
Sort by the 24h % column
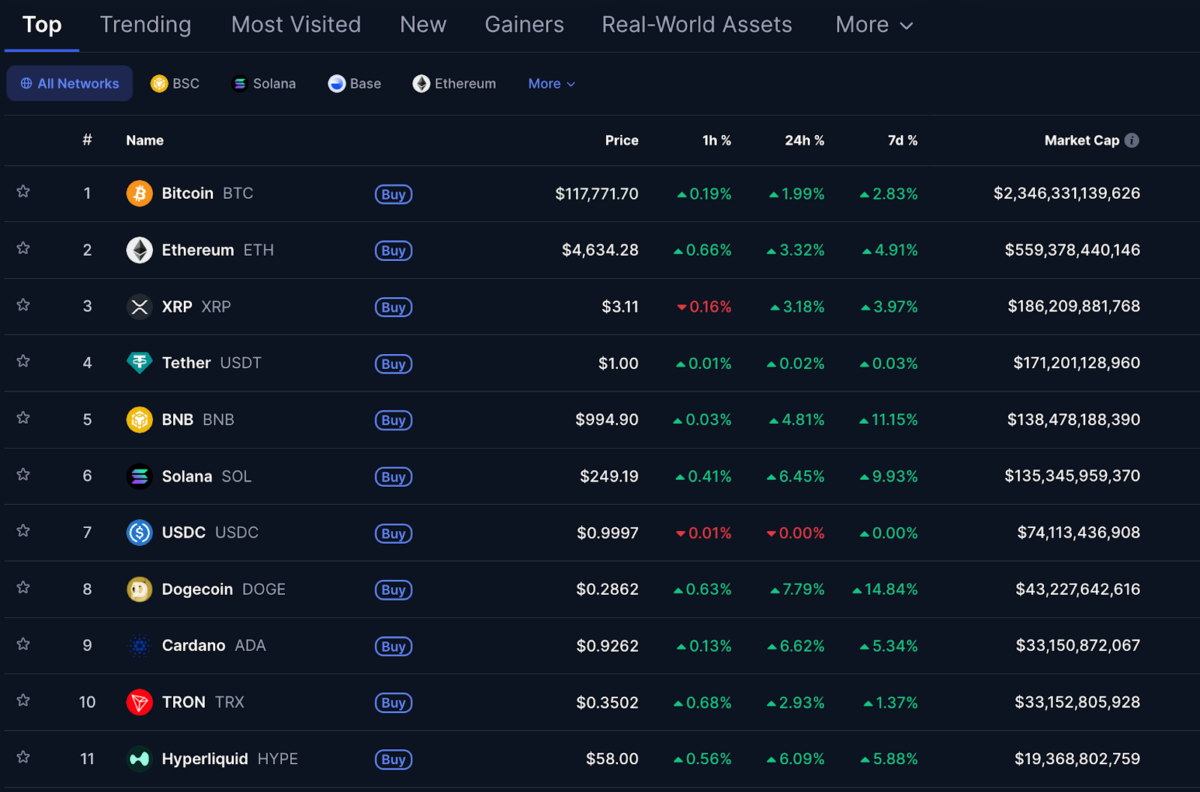(804, 140)
